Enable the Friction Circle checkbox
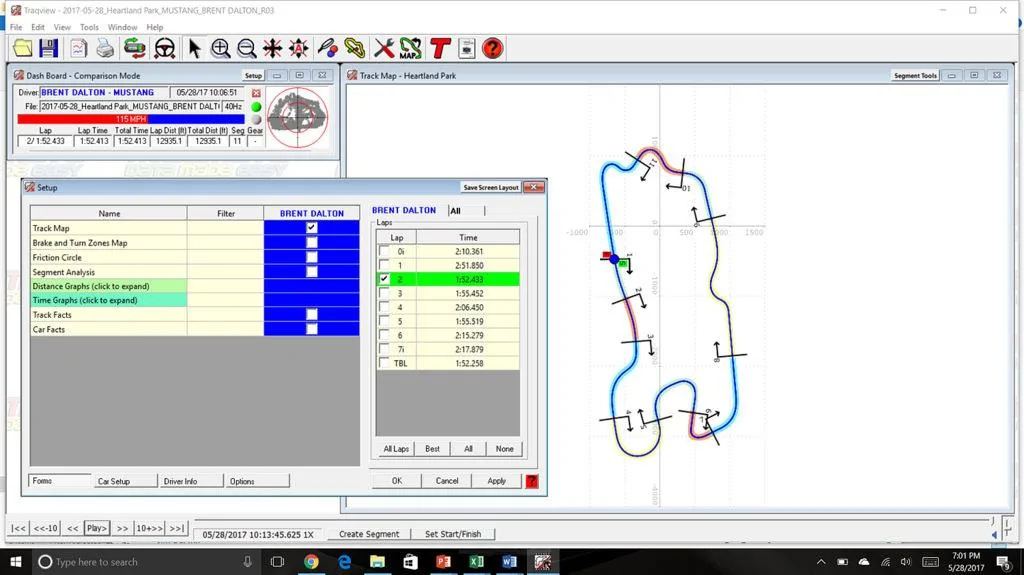 pos(312,257)
